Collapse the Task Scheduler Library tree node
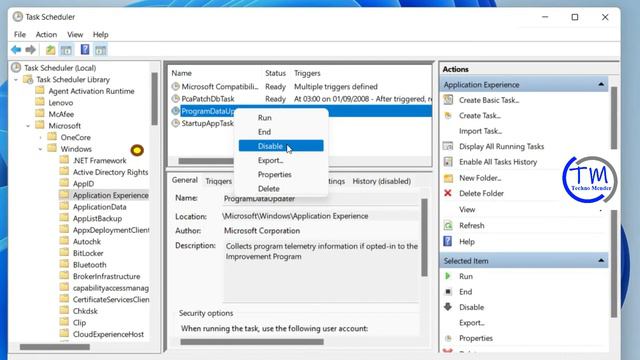The image size is (640, 360). (x=16, y=80)
